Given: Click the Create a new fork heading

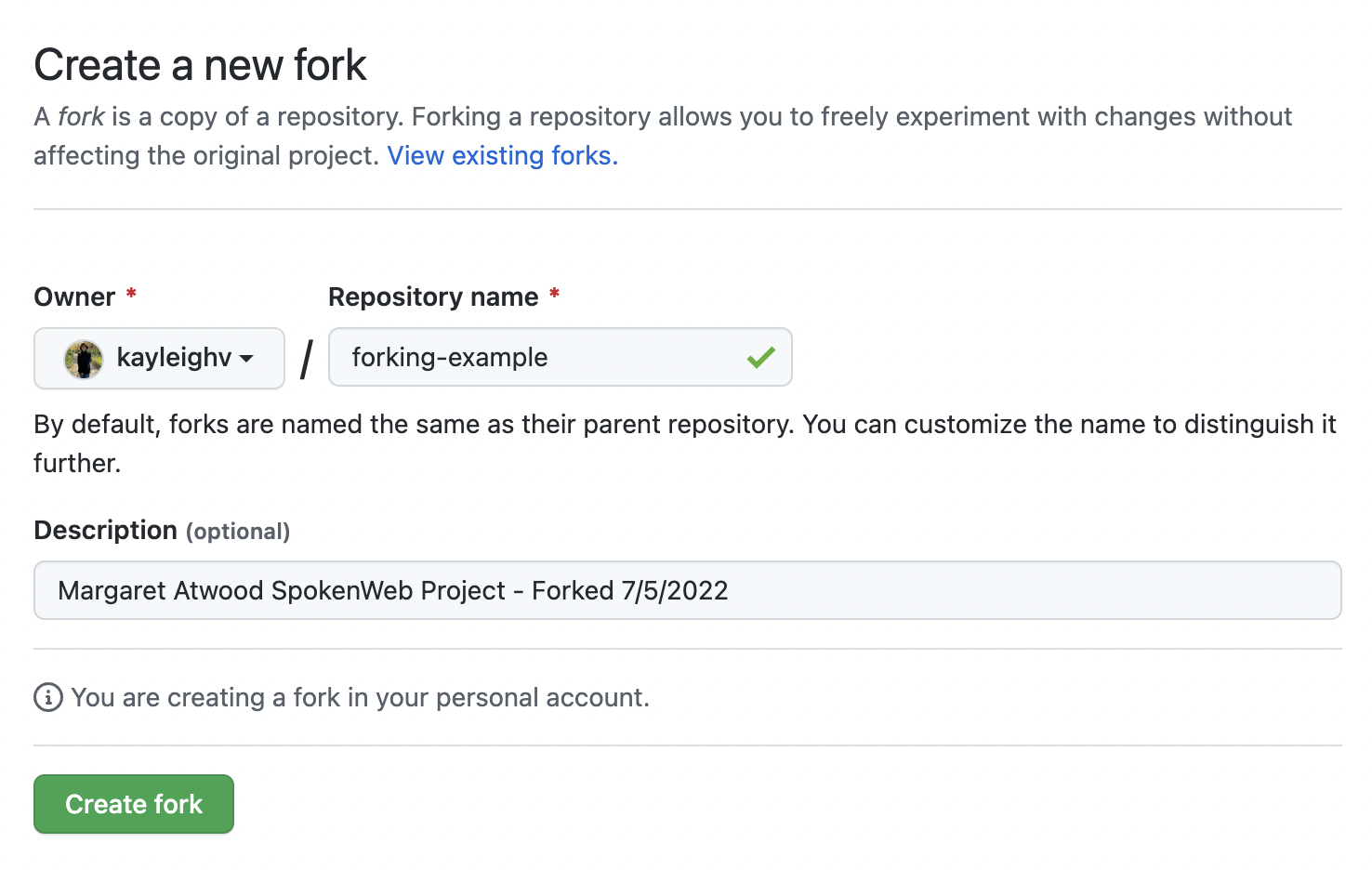Looking at the screenshot, I should (x=201, y=65).
